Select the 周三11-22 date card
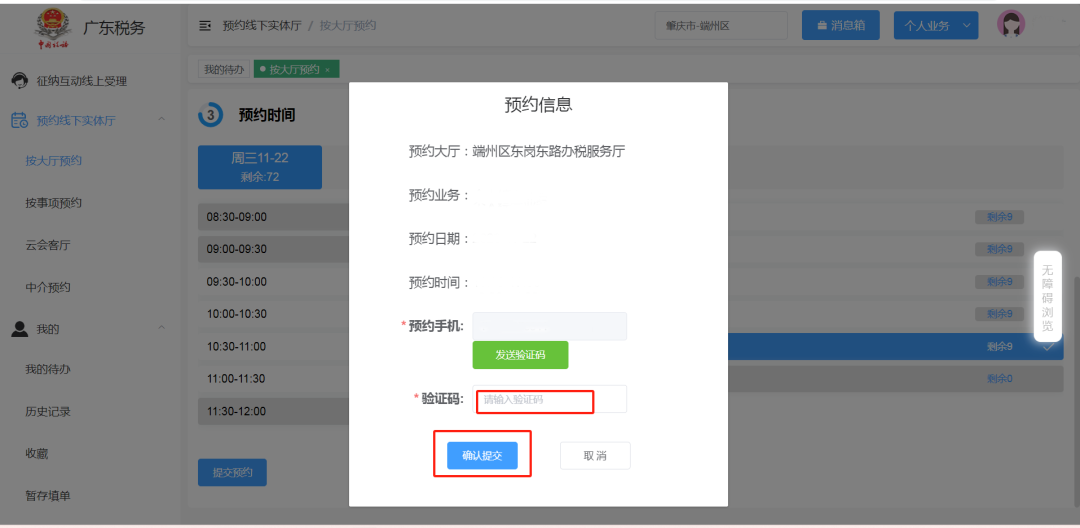The image size is (1080, 528). coord(260,167)
